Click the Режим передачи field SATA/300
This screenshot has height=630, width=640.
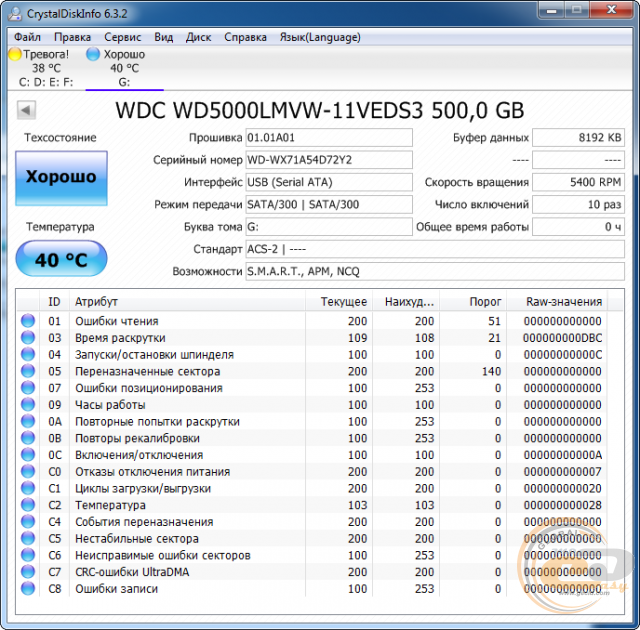pos(329,204)
